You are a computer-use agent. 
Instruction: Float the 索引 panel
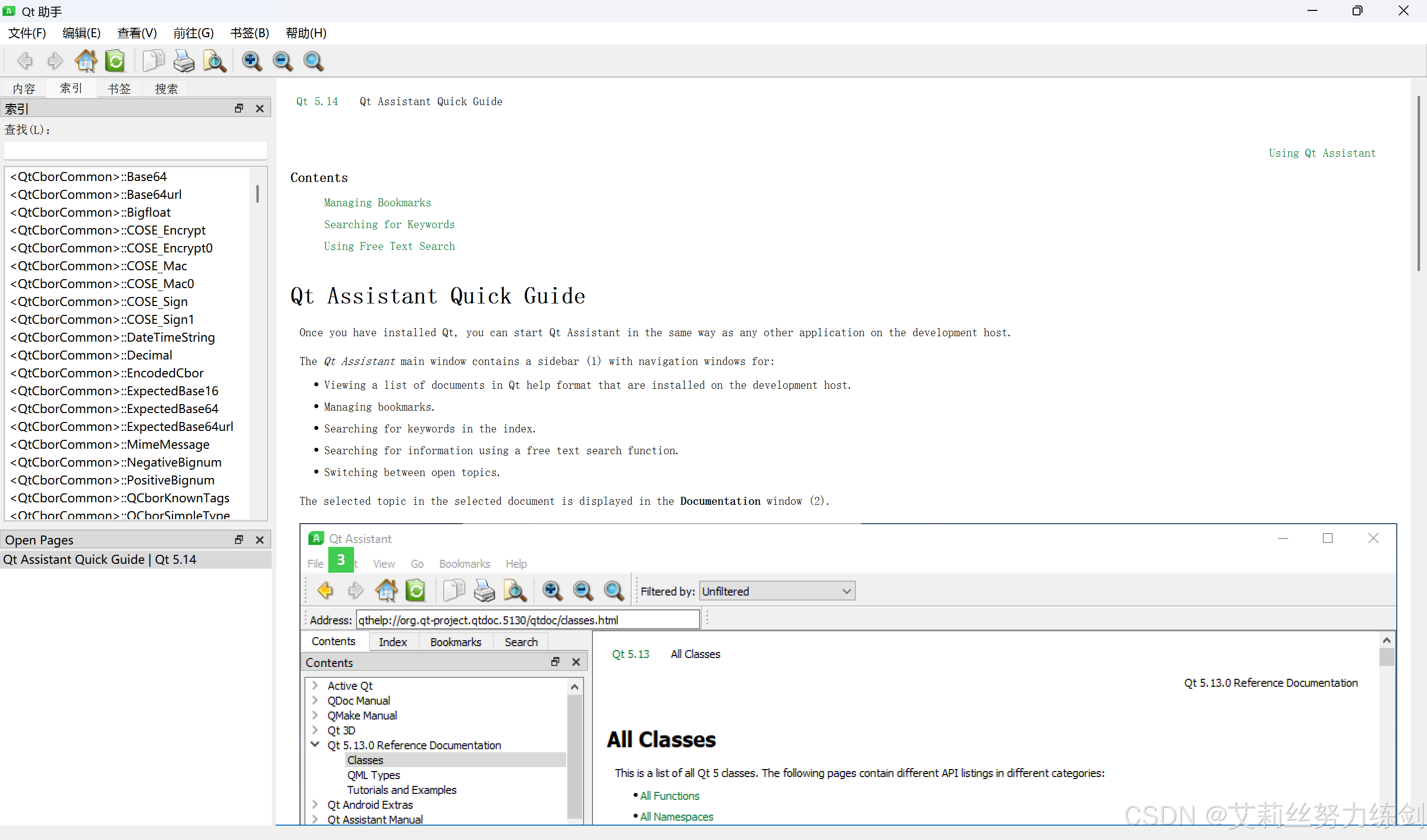click(x=239, y=108)
